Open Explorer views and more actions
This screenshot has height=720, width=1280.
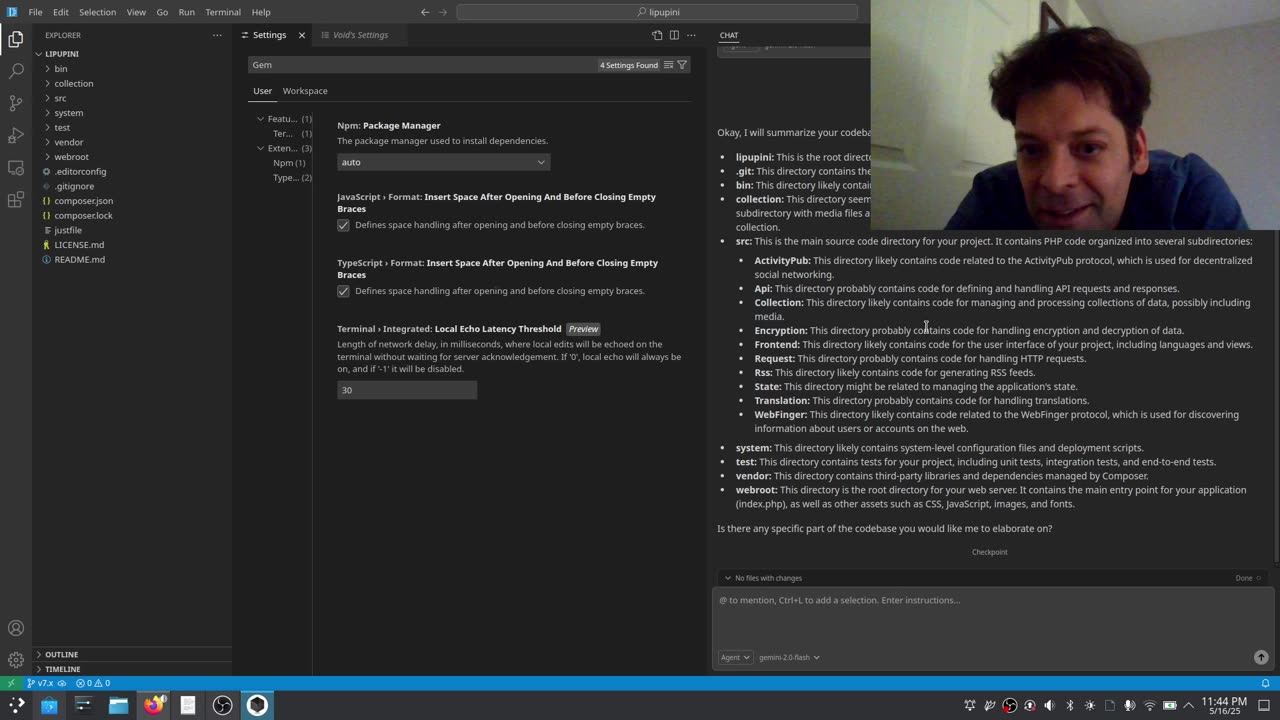tap(217, 35)
